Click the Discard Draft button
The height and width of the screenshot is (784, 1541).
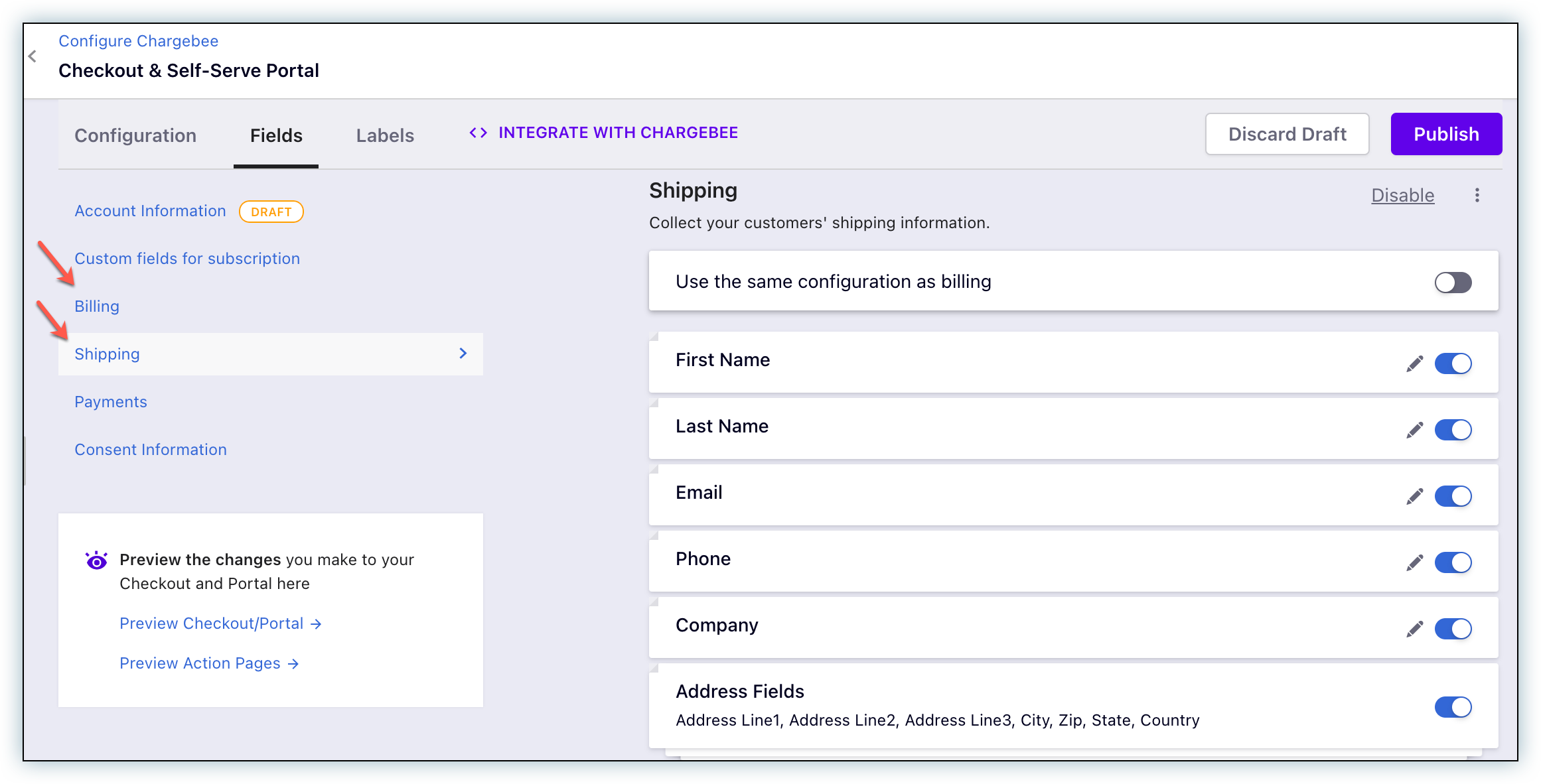point(1287,134)
